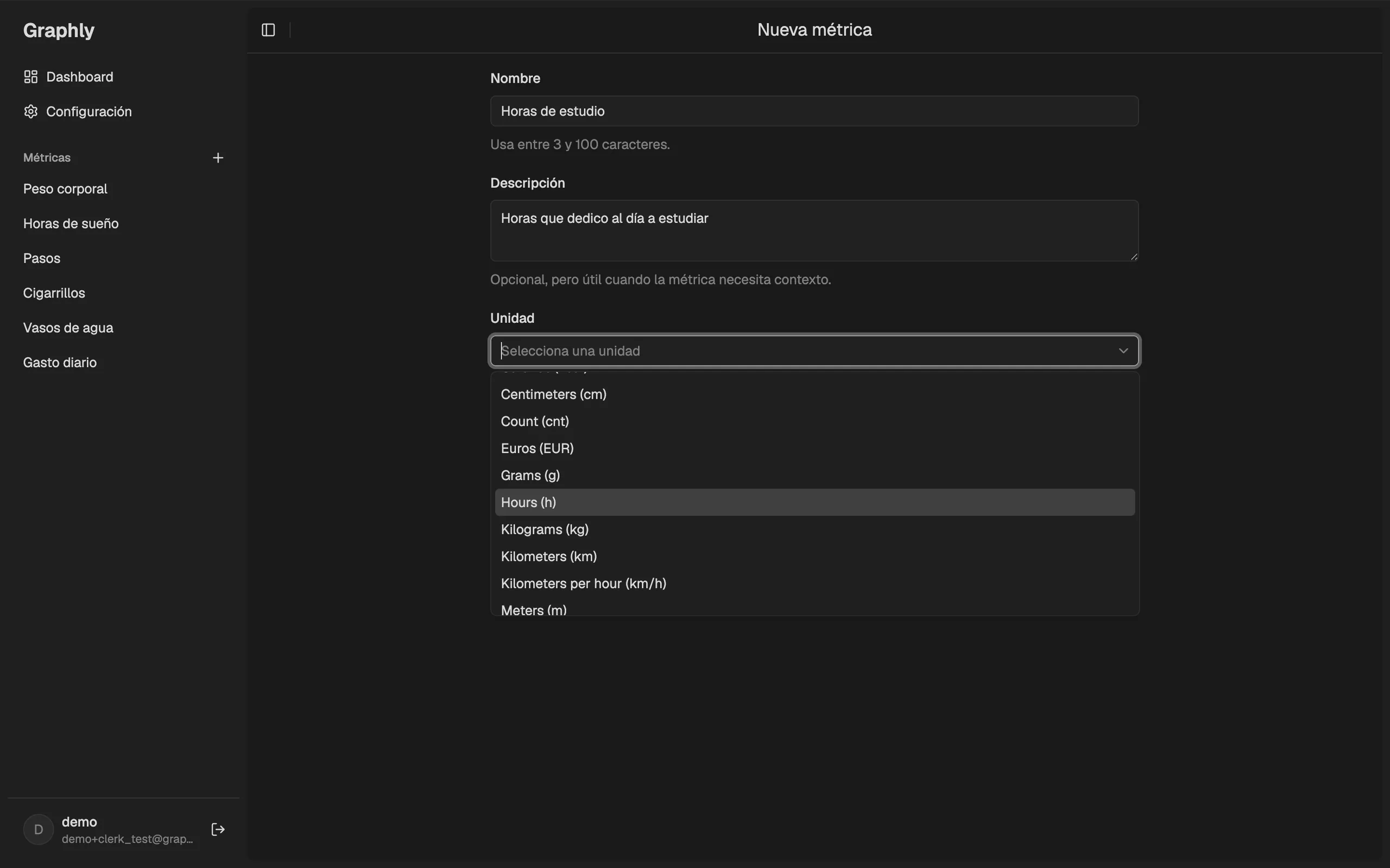This screenshot has width=1390, height=868.
Task: Toggle the sidebar panel icon
Action: coord(268,30)
